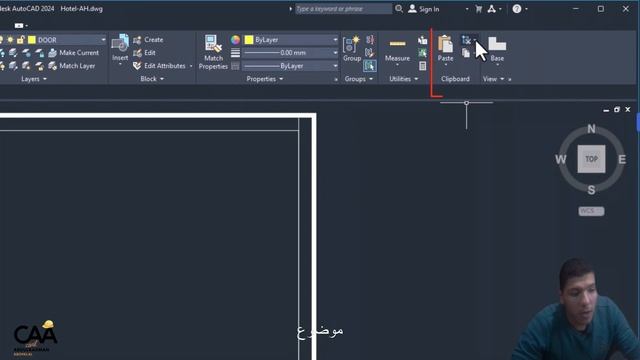640x360 pixels.
Task: Open the Autodesk App Store cart icon
Action: (x=479, y=9)
